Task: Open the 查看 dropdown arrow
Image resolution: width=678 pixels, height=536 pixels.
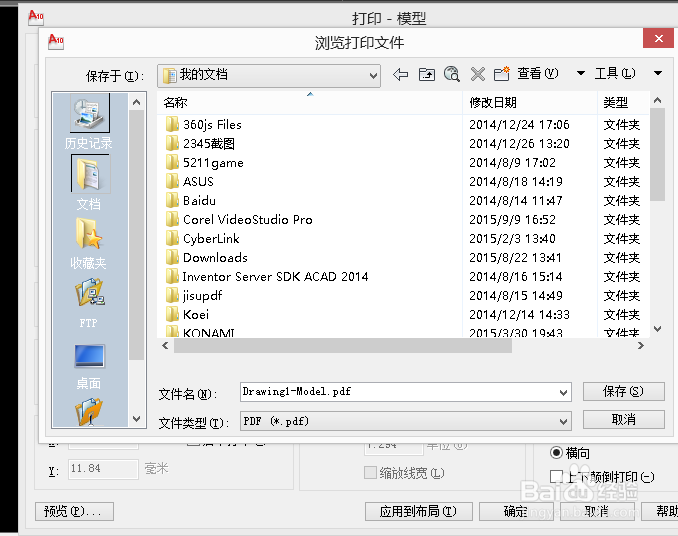Action: 581,73
